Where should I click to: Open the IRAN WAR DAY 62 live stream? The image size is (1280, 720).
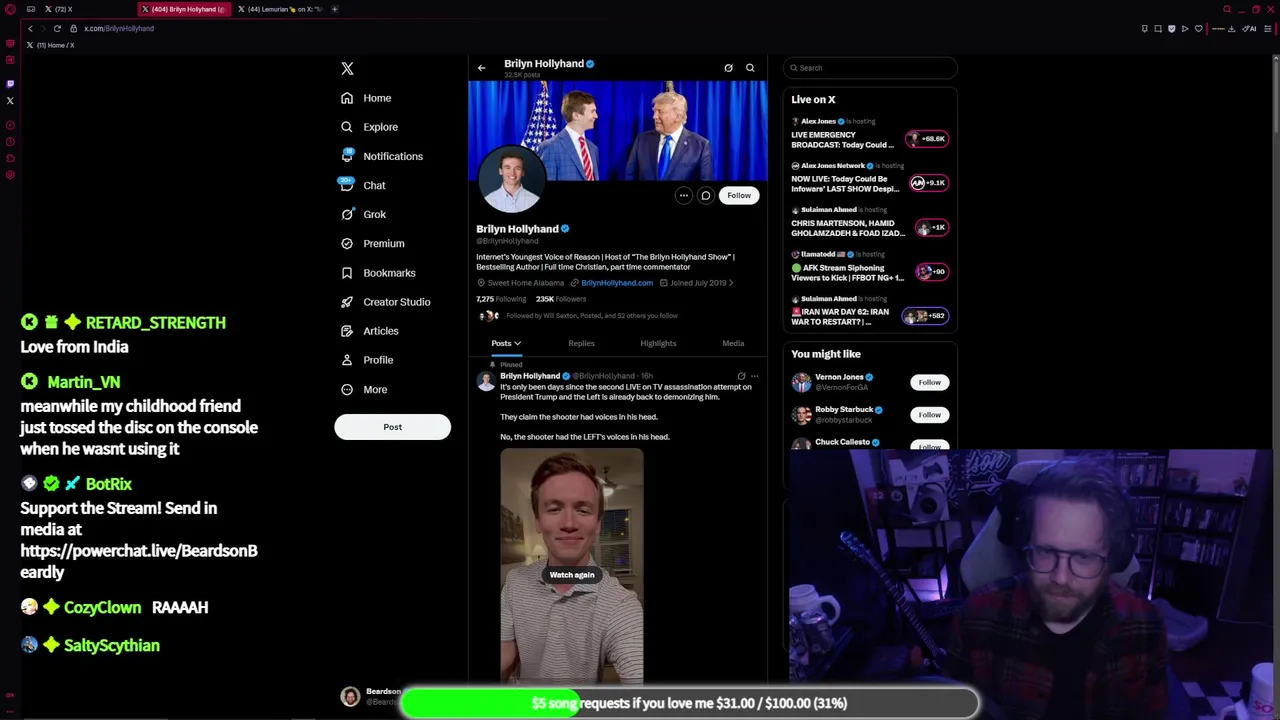tap(869, 311)
